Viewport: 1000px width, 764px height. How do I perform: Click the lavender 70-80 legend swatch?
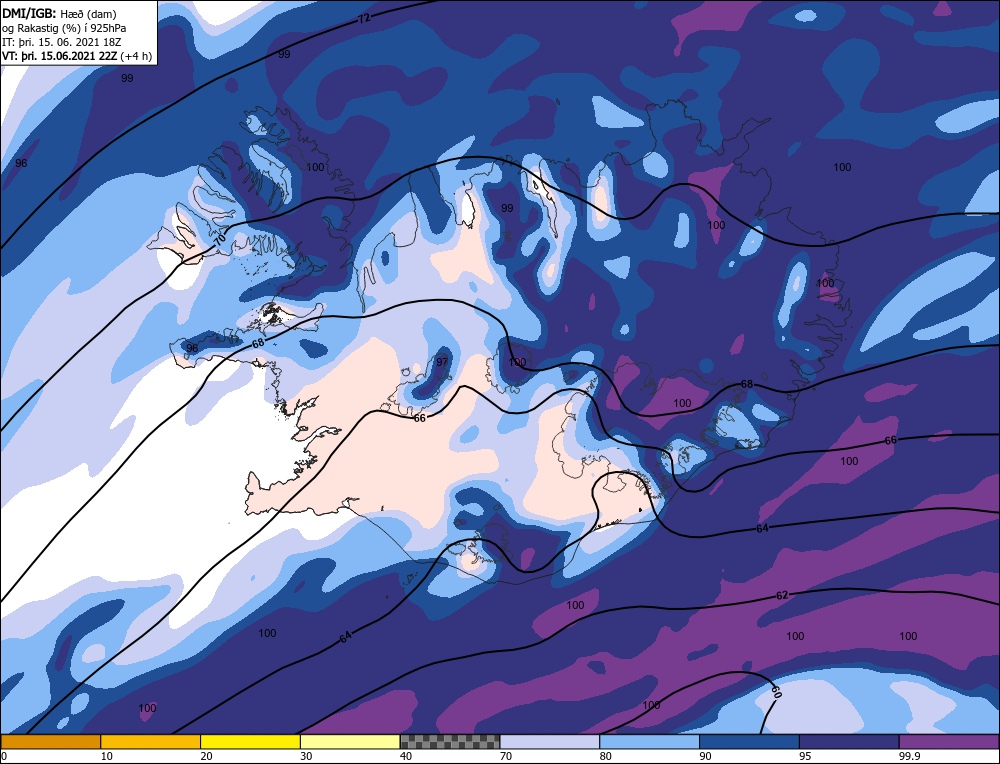[x=550, y=741]
